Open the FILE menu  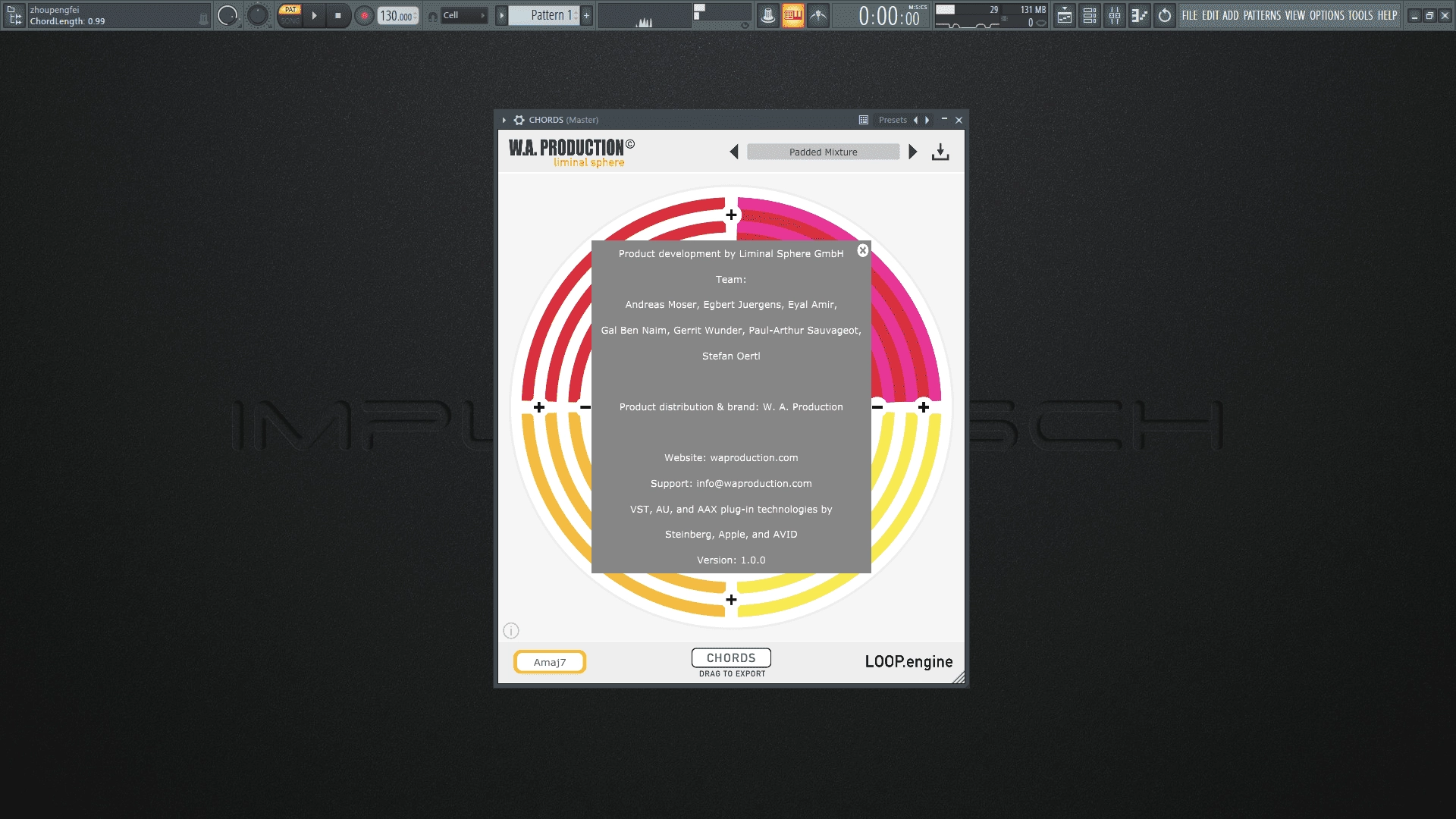(1189, 15)
